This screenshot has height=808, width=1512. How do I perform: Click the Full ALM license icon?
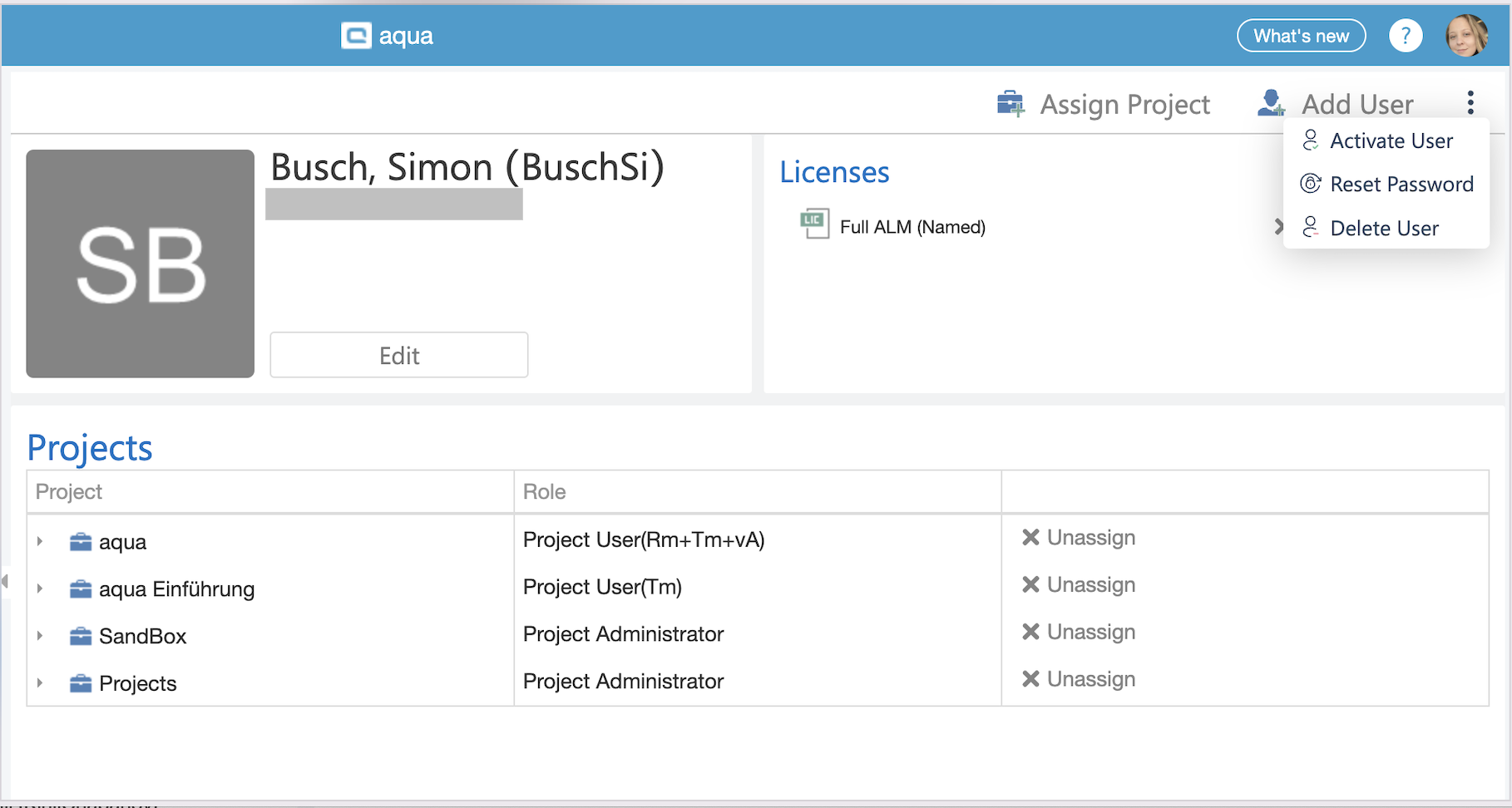click(x=813, y=224)
